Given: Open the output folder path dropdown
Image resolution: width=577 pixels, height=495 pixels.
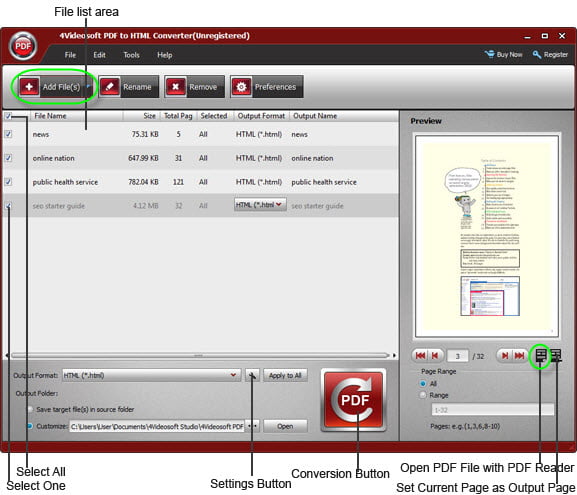Looking at the screenshot, I should click(x=252, y=426).
